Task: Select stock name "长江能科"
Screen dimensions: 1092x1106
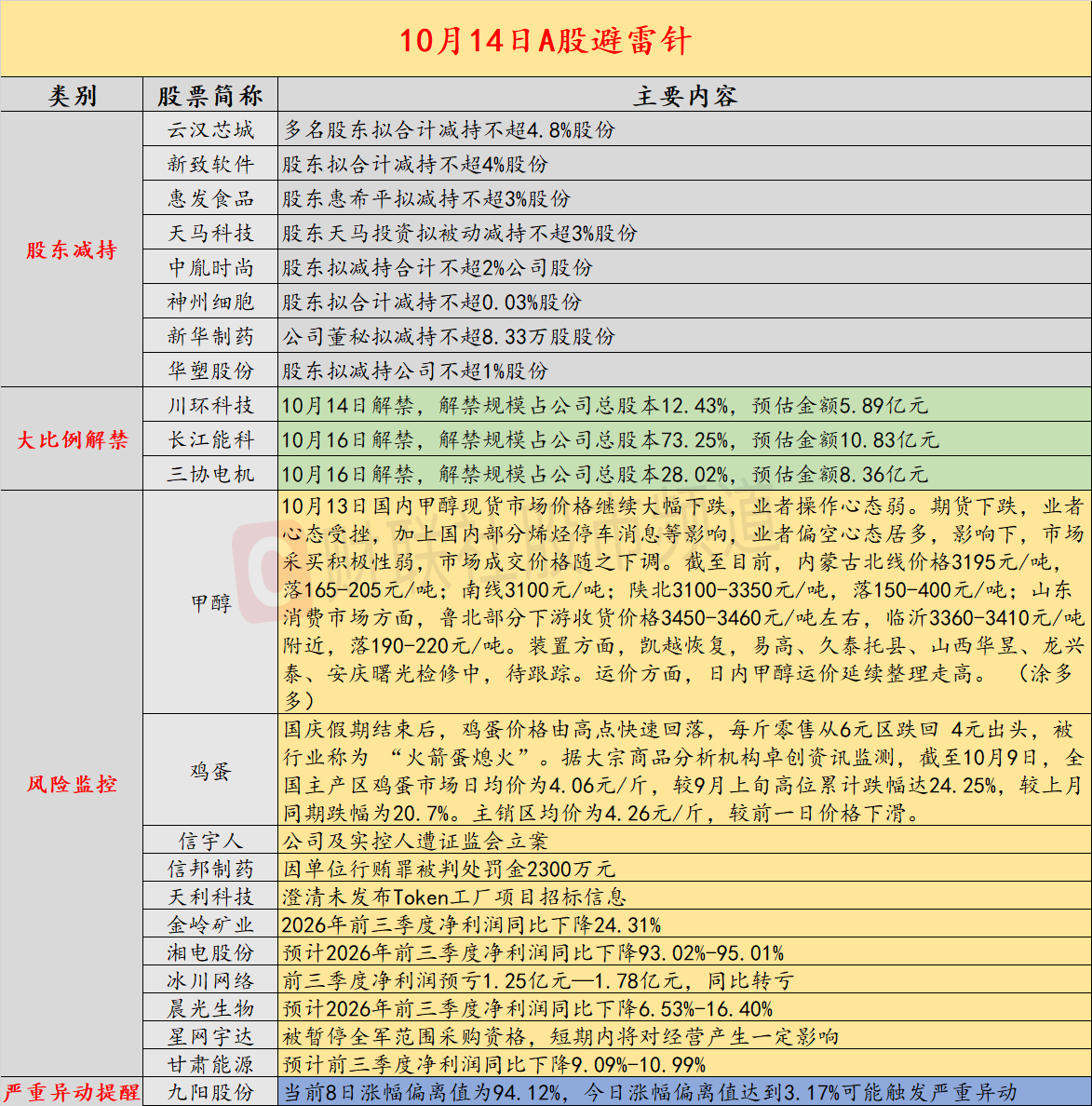Action: 210,439
